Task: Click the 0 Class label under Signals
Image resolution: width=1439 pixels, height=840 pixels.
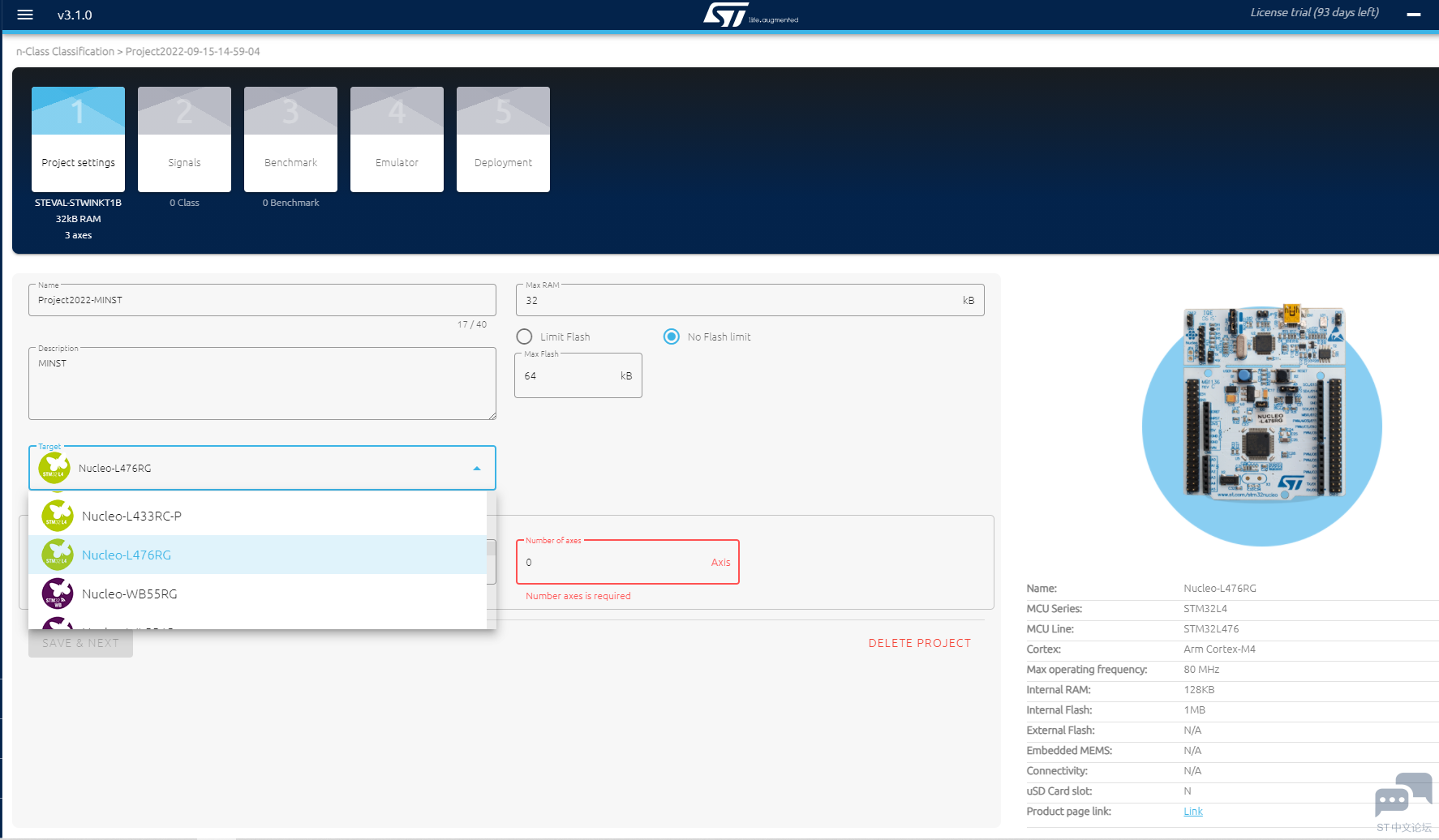Action: point(184,203)
